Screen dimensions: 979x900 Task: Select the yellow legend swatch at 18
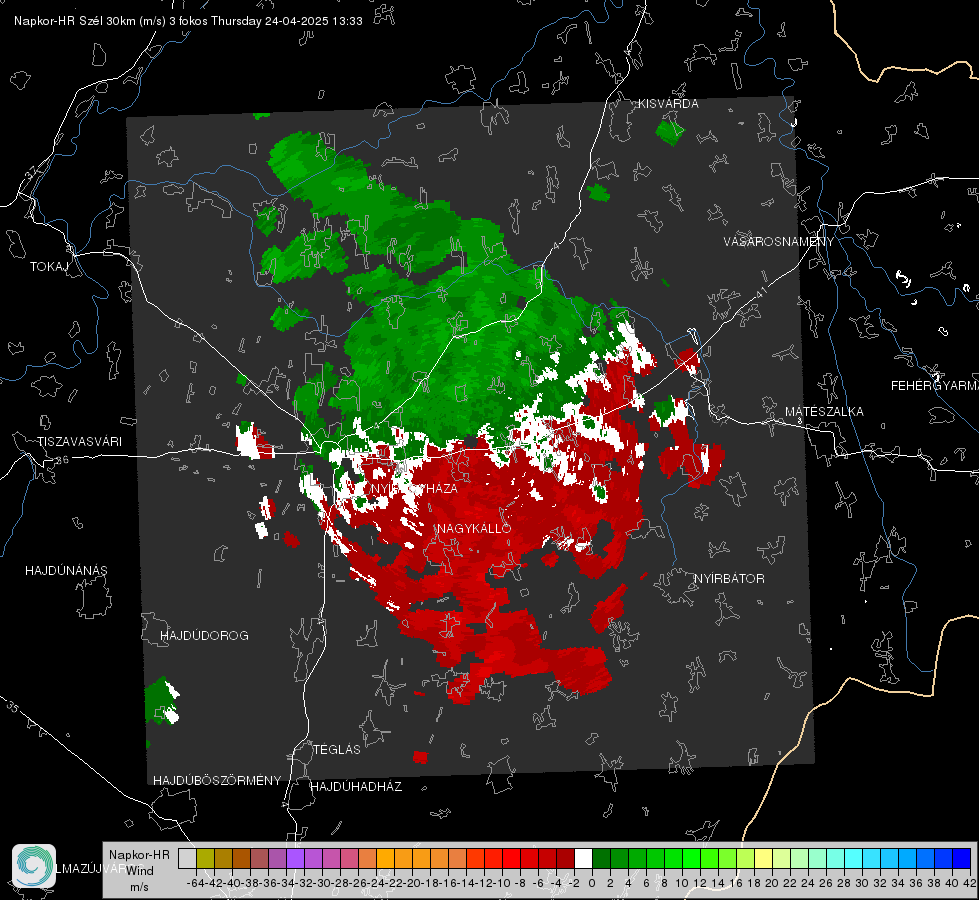764,858
